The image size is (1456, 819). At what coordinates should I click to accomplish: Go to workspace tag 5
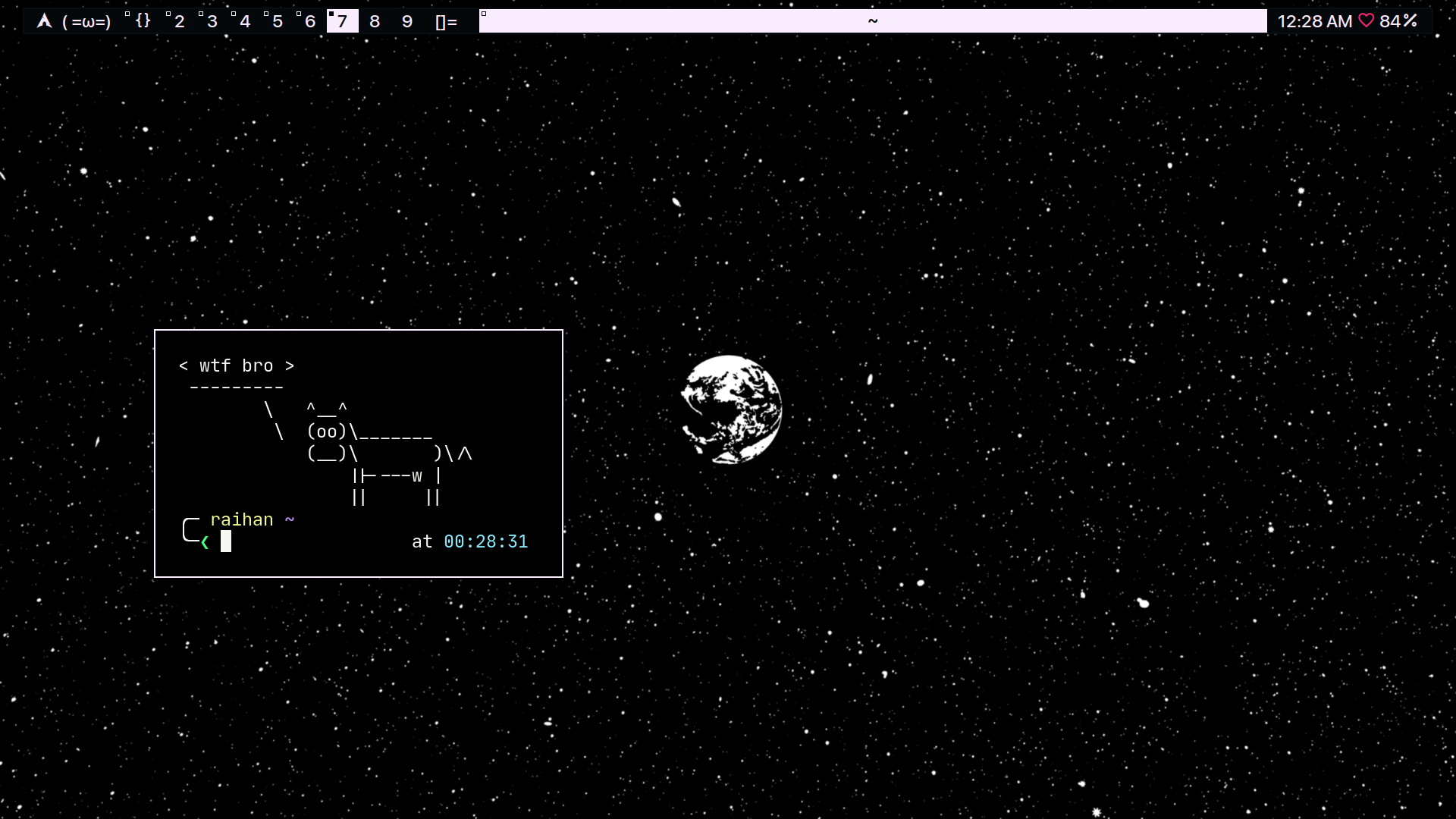tap(277, 21)
